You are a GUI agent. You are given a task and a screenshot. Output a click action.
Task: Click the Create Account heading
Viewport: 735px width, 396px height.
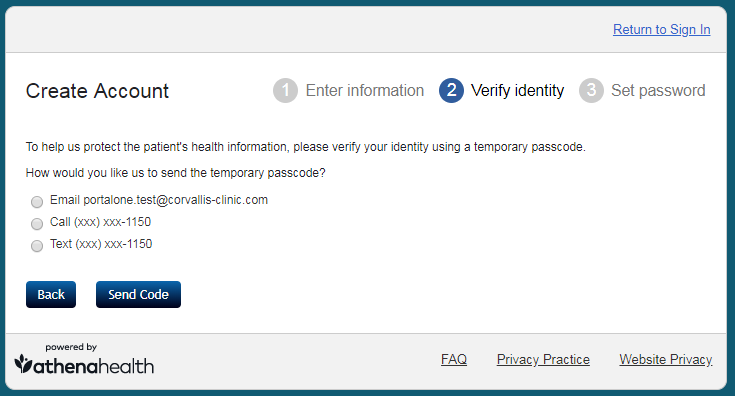[97, 91]
